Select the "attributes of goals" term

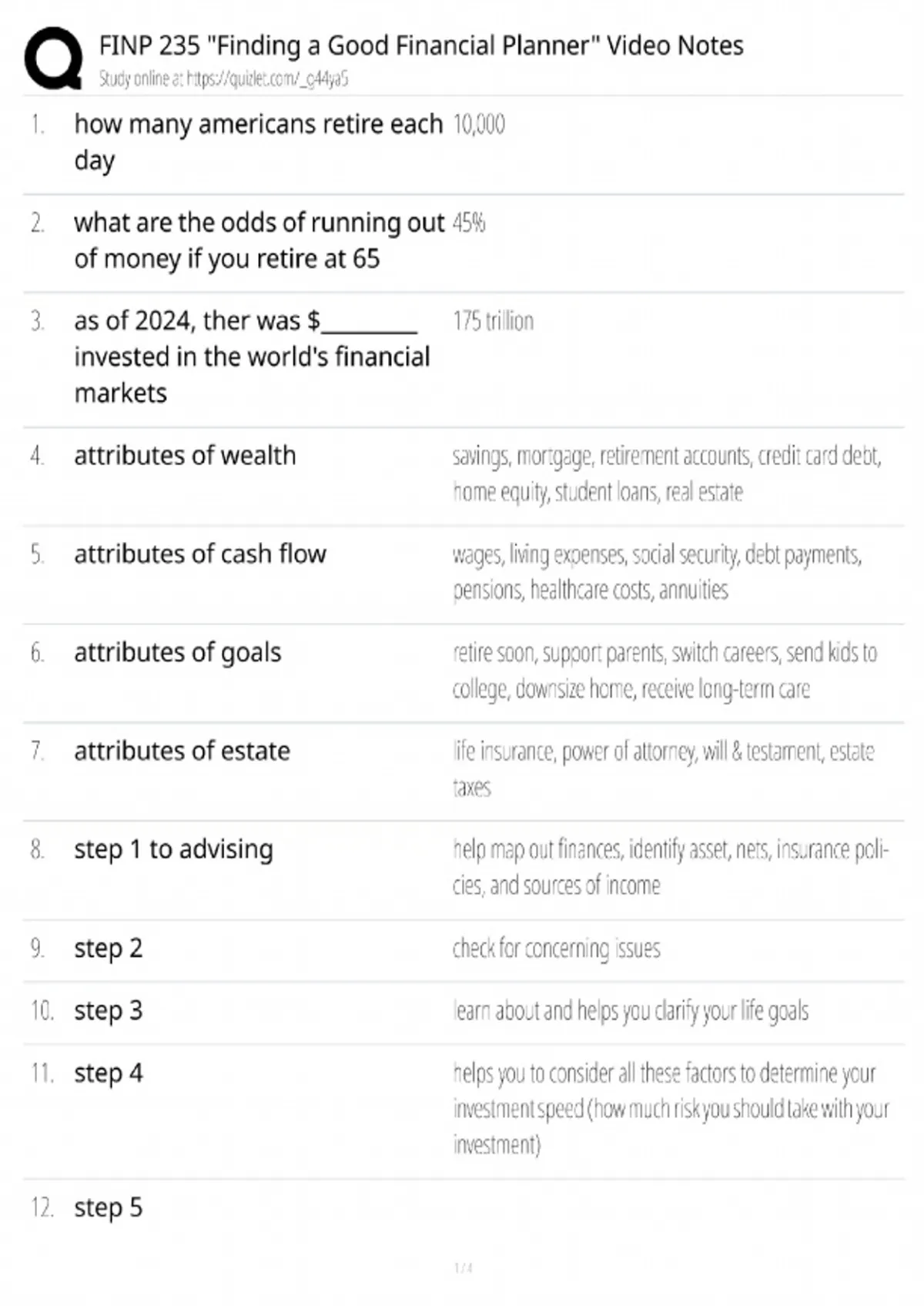pyautogui.click(x=178, y=653)
